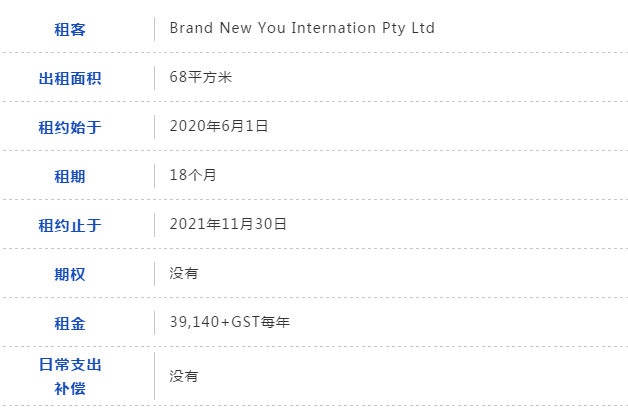The width and height of the screenshot is (628, 415).
Task: Click the 租期 label
Action: [x=70, y=177]
